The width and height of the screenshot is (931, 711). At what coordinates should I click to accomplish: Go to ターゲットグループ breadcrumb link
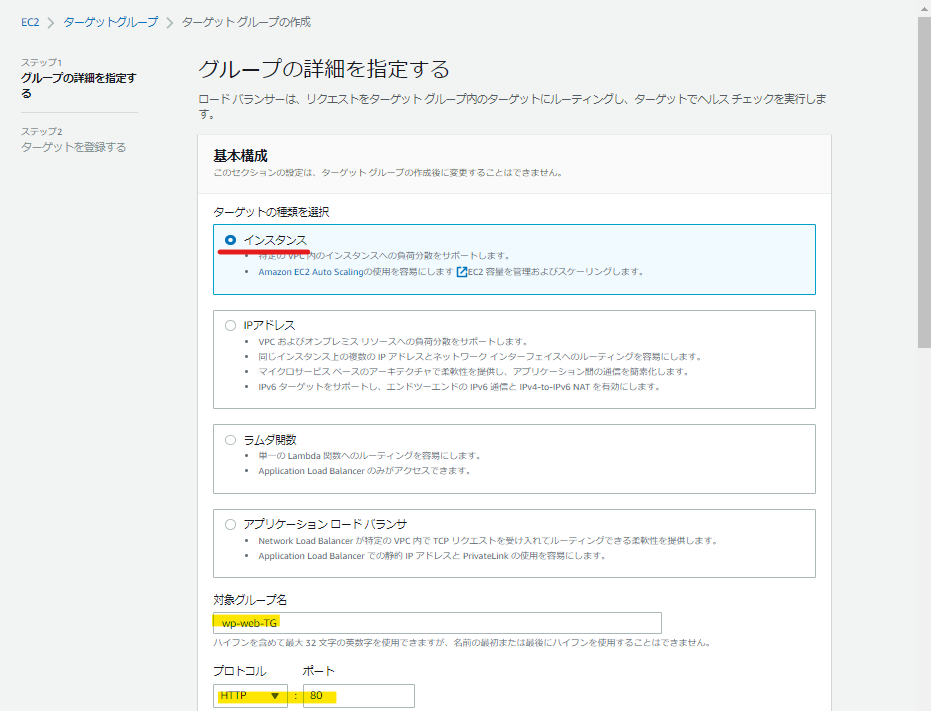(x=110, y=23)
